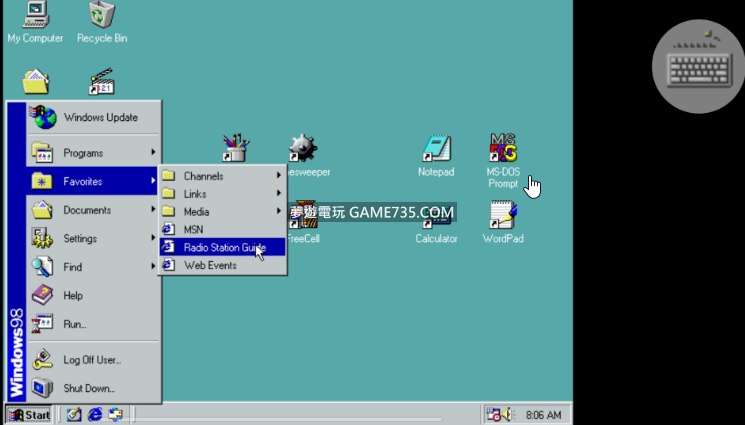Select the clapperboard shortcut icon below Recycle Bin
The image size is (745, 425).
click(102, 81)
